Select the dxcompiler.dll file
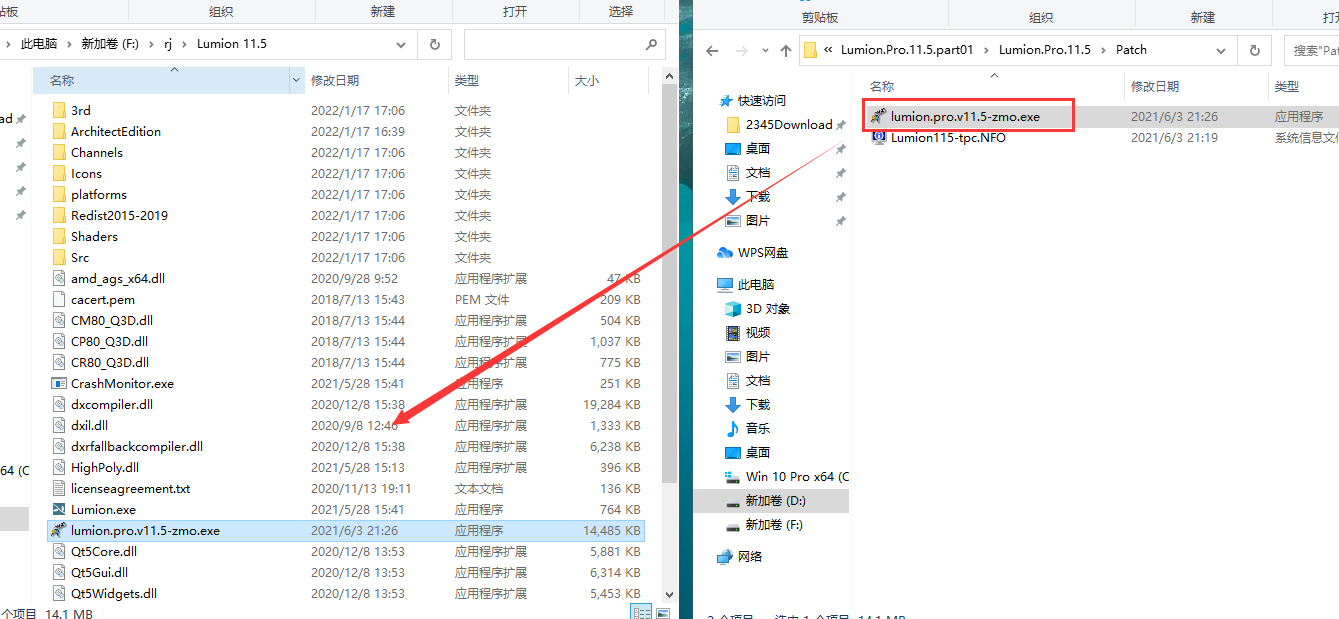This screenshot has width=1339, height=619. (x=112, y=404)
